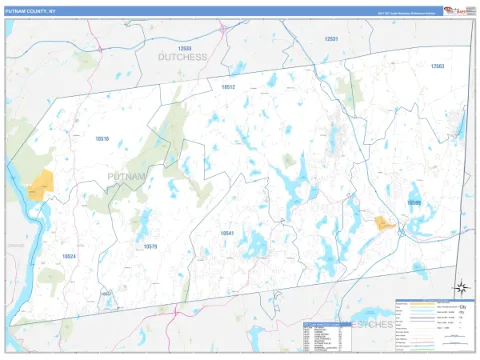
Task: Click the ORANGE county label
Action: point(16,246)
